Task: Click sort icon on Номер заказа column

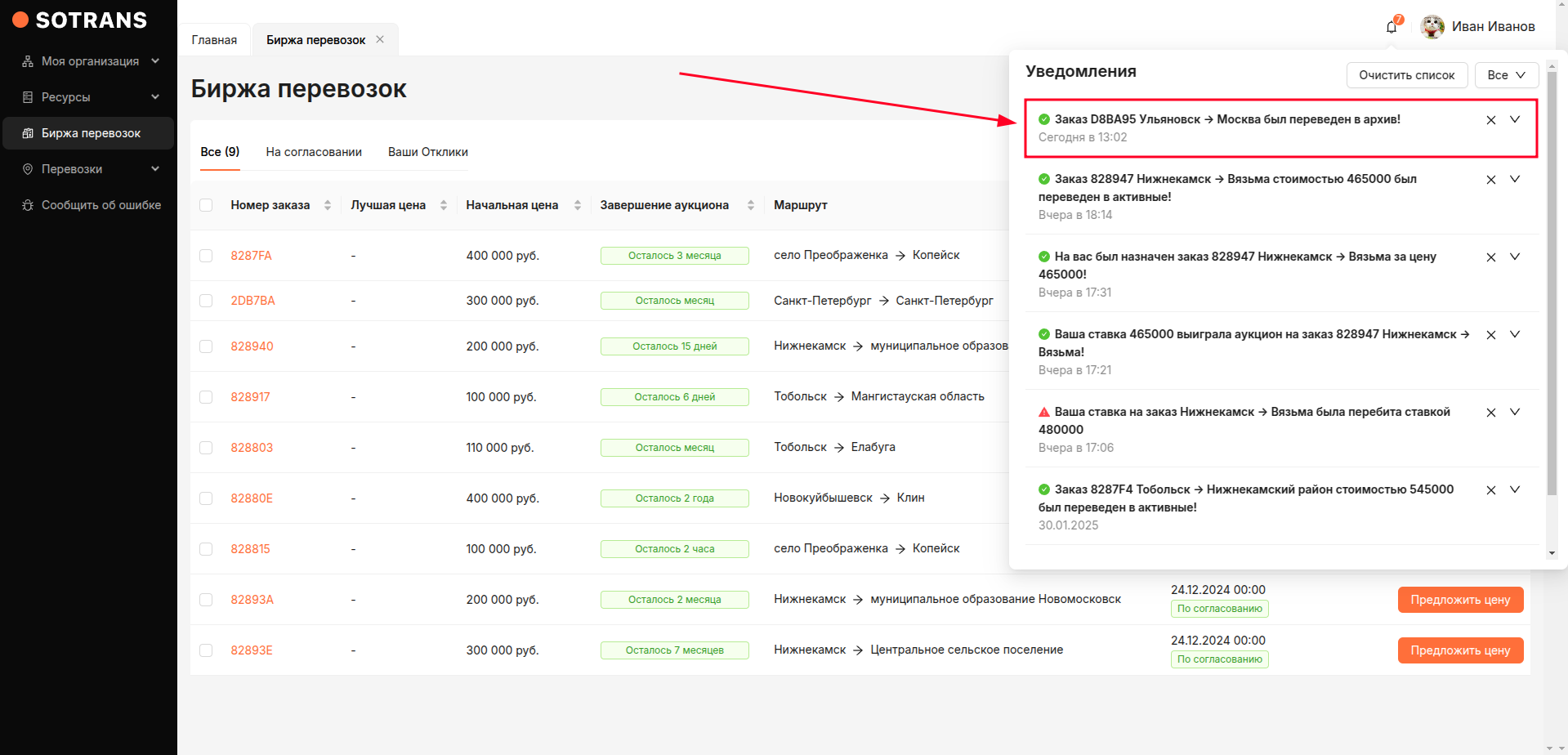Action: coord(328,205)
